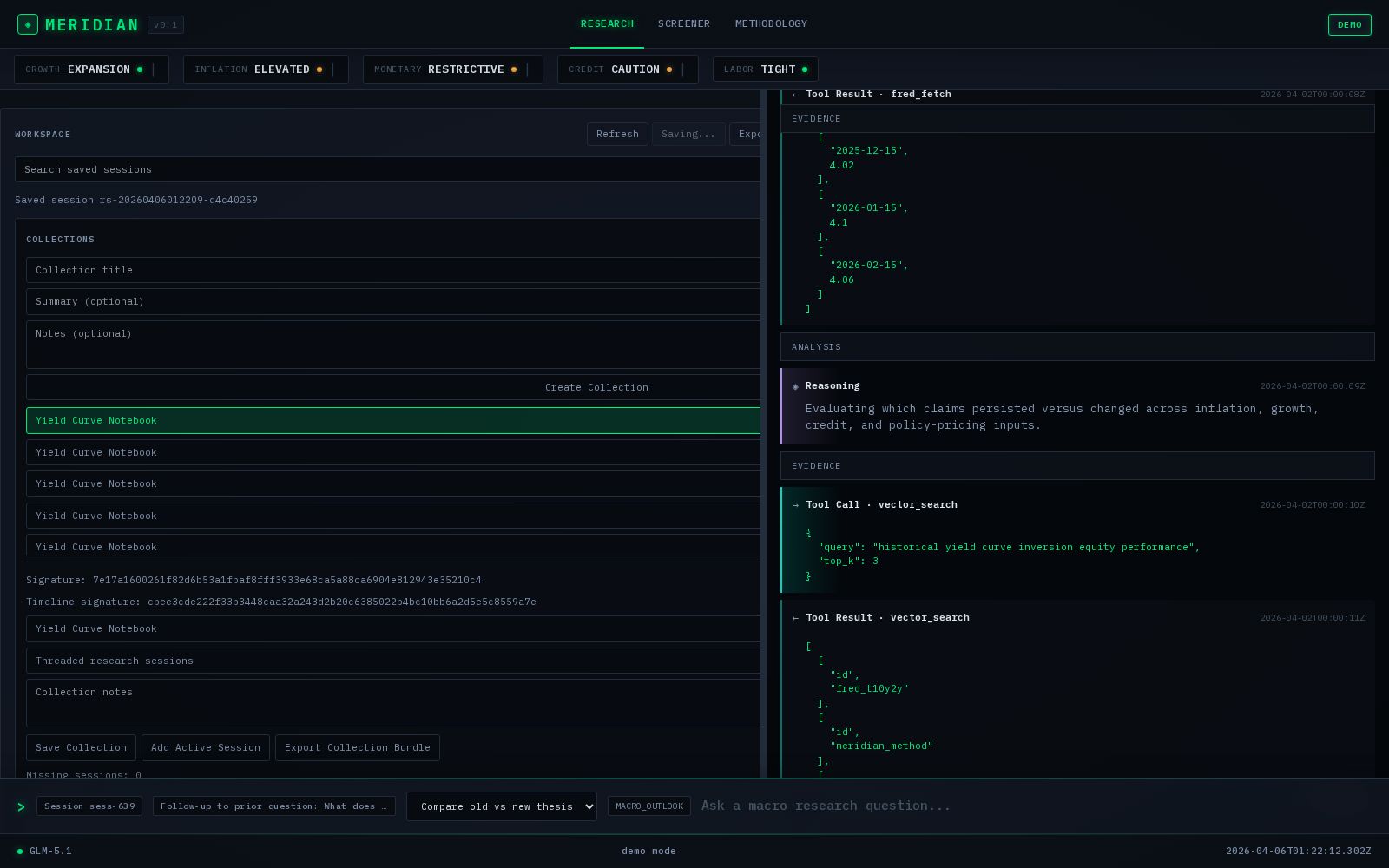Save the collection

tap(81, 747)
